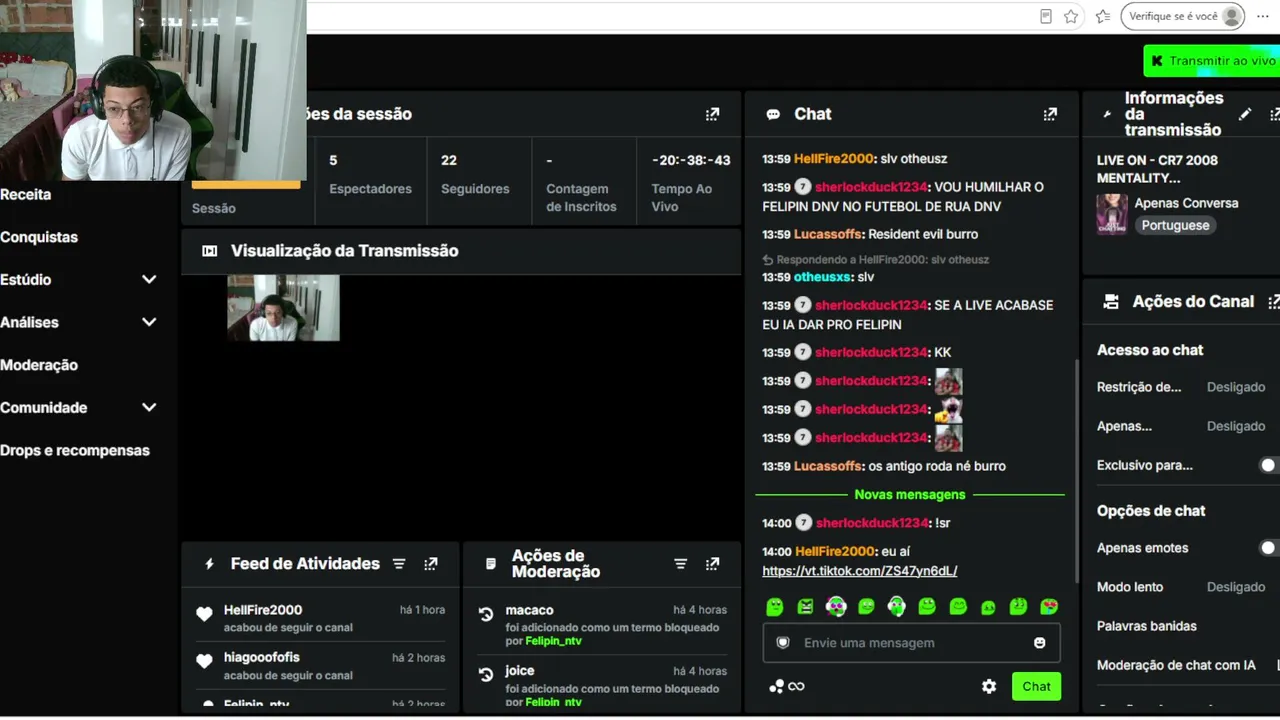The height and width of the screenshot is (720, 1280).
Task: Open Drops e recompensas in the sidebar
Action: [x=75, y=450]
